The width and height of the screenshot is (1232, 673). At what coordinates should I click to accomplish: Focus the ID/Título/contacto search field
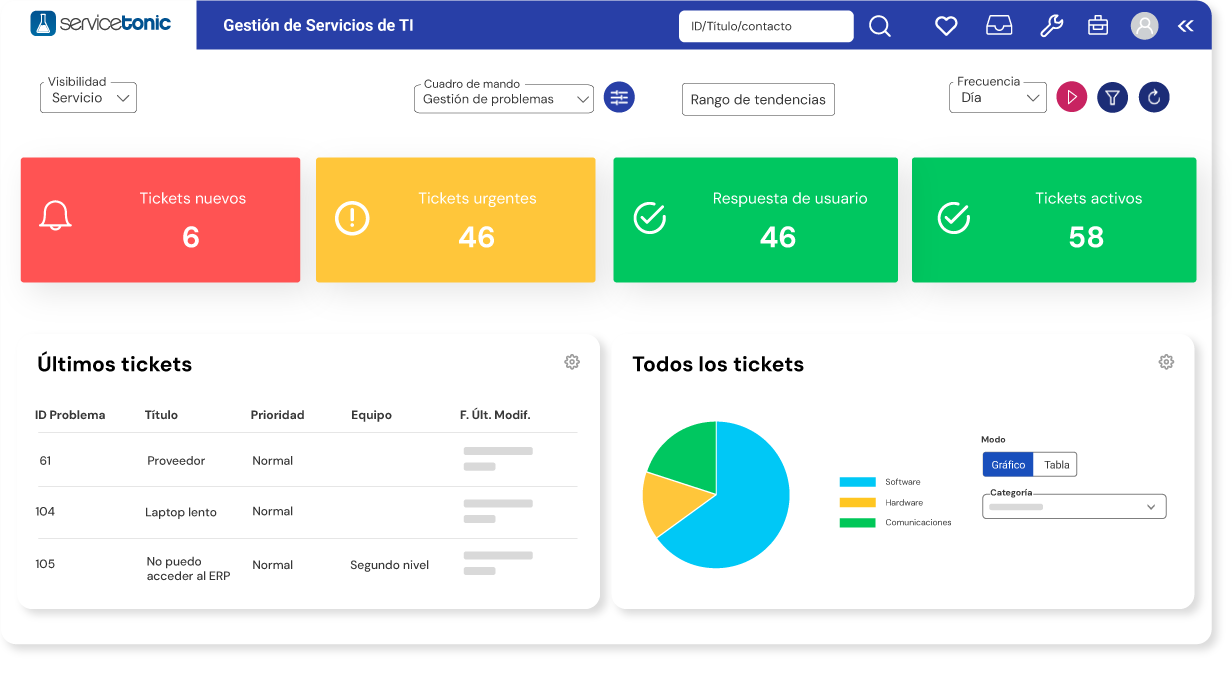766,26
